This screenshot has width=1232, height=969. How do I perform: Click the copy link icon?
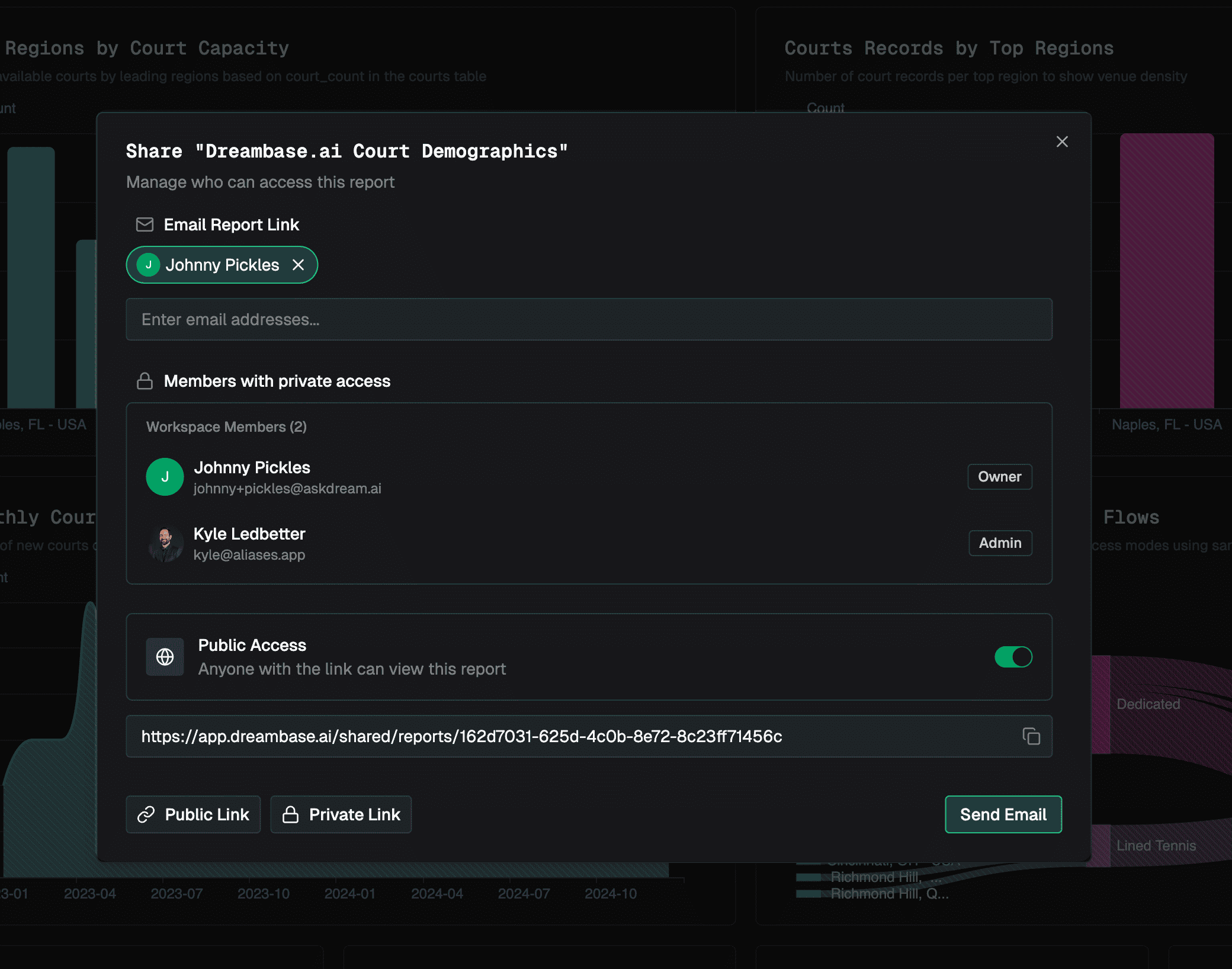pyautogui.click(x=1031, y=736)
